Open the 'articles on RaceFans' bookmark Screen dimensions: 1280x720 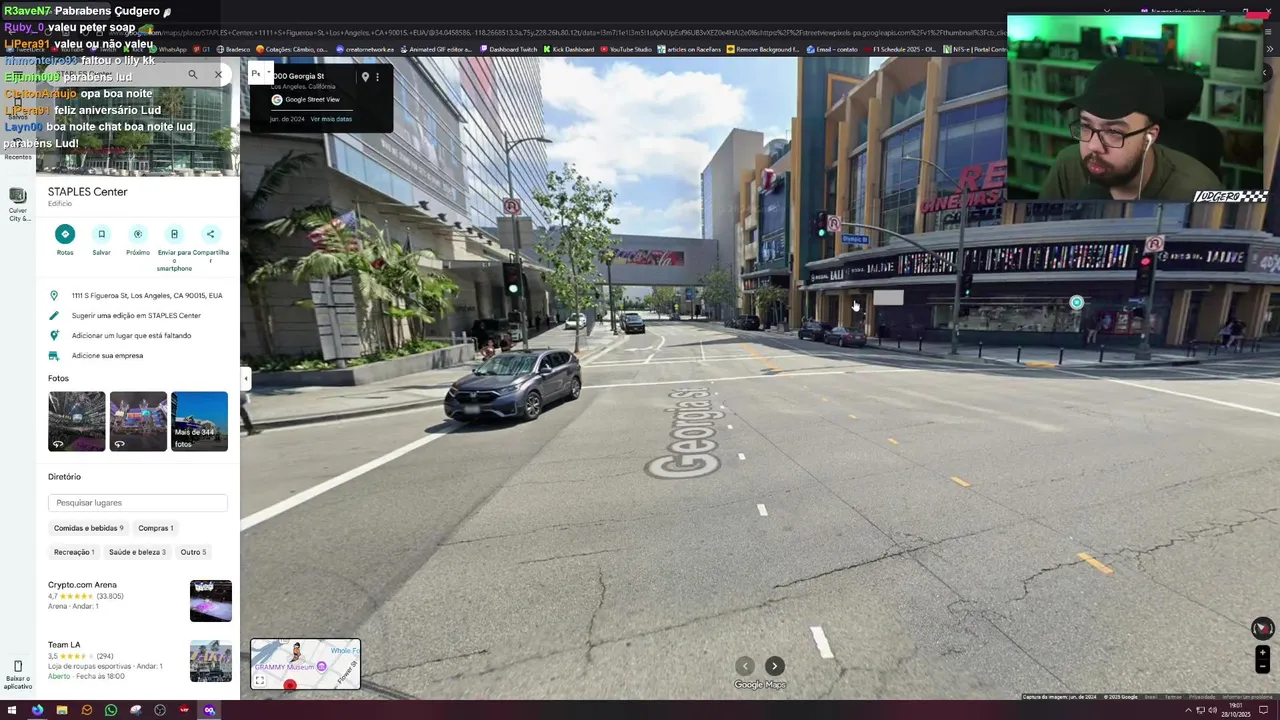[689, 49]
